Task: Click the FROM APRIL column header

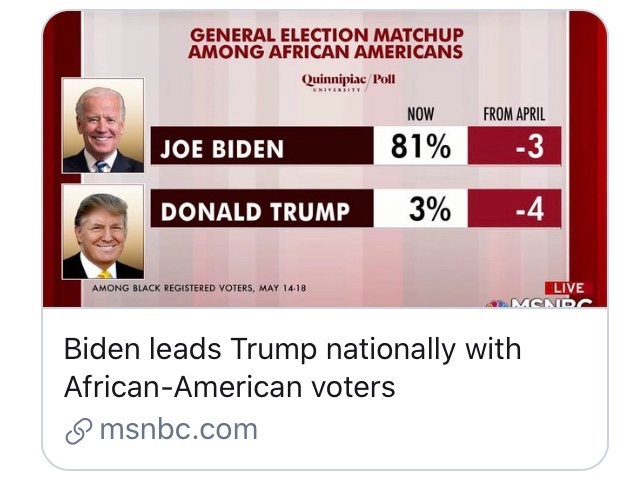Action: (x=514, y=114)
